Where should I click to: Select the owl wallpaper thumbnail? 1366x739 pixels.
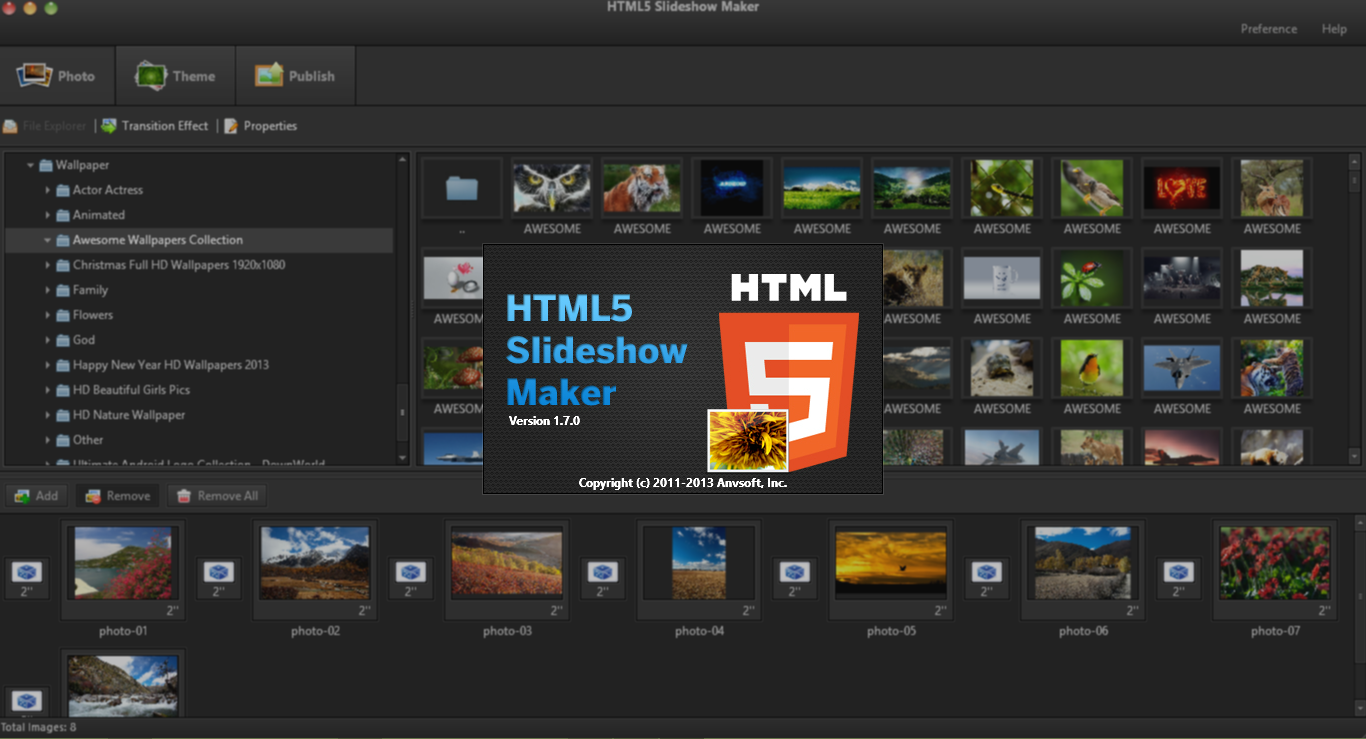(552, 188)
